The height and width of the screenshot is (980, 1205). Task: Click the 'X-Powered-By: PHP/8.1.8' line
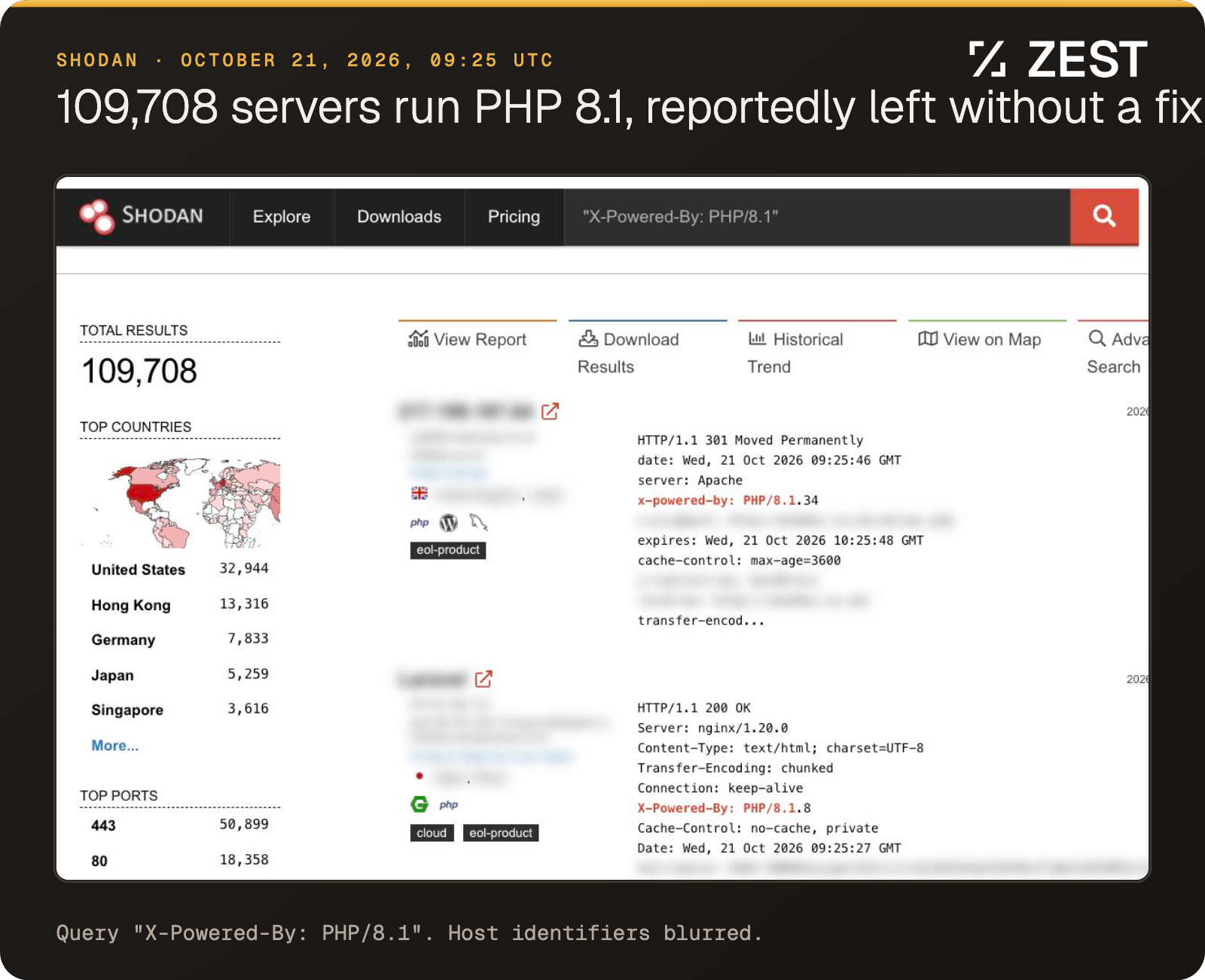[724, 808]
